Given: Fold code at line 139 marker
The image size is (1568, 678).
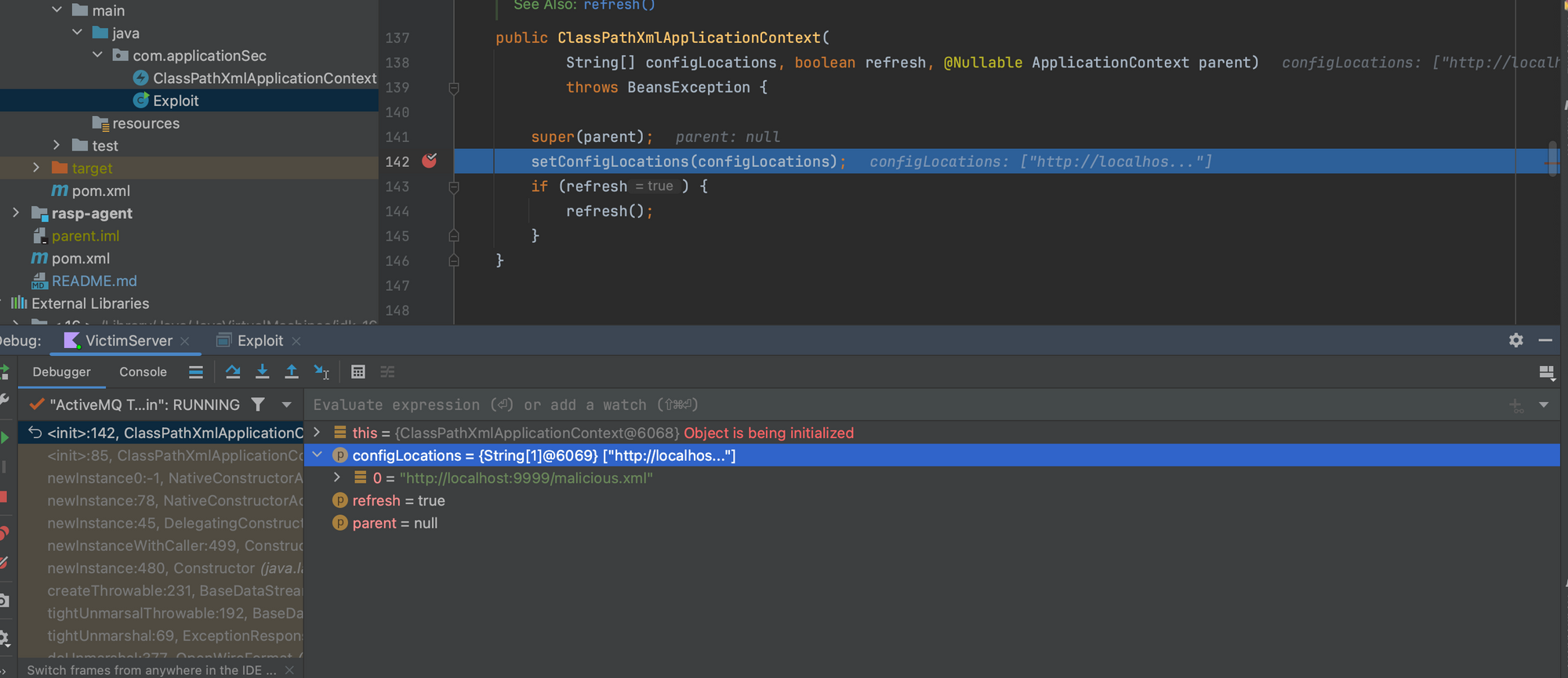Looking at the screenshot, I should click(x=454, y=88).
